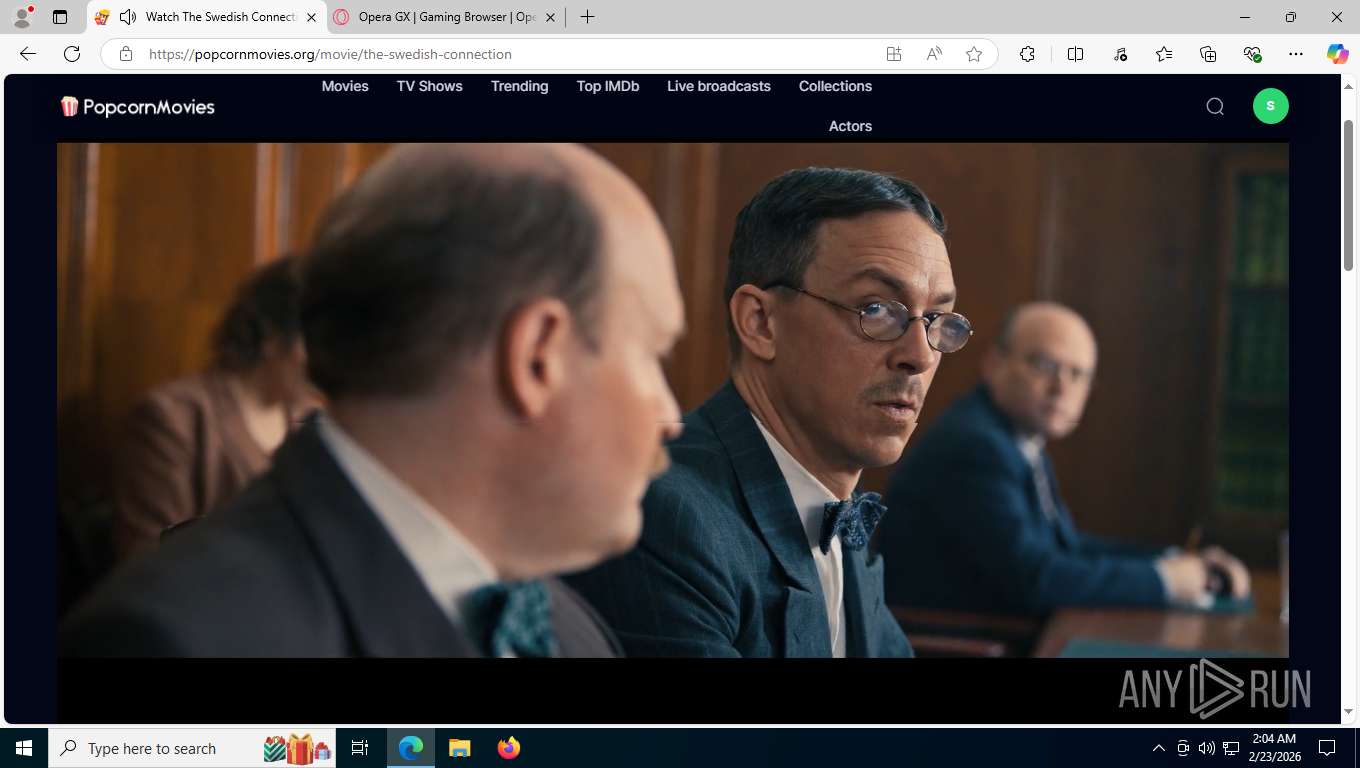Click the scrollbar down arrow
Viewport: 1360px width, 768px height.
1348,711
